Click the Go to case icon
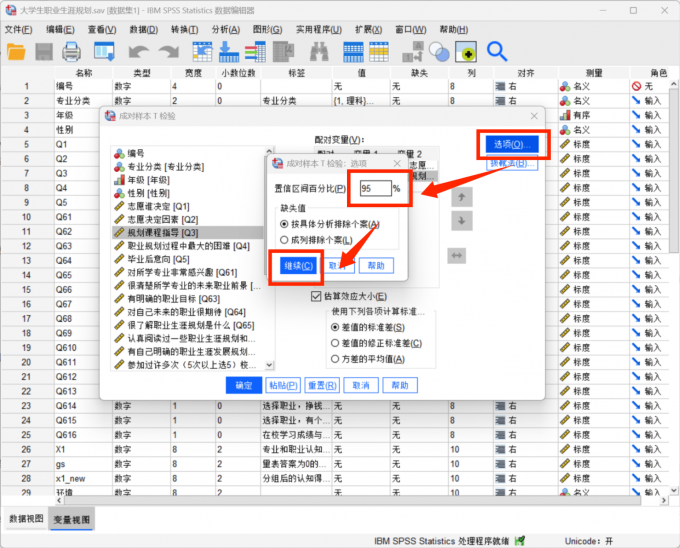 click(x=202, y=52)
